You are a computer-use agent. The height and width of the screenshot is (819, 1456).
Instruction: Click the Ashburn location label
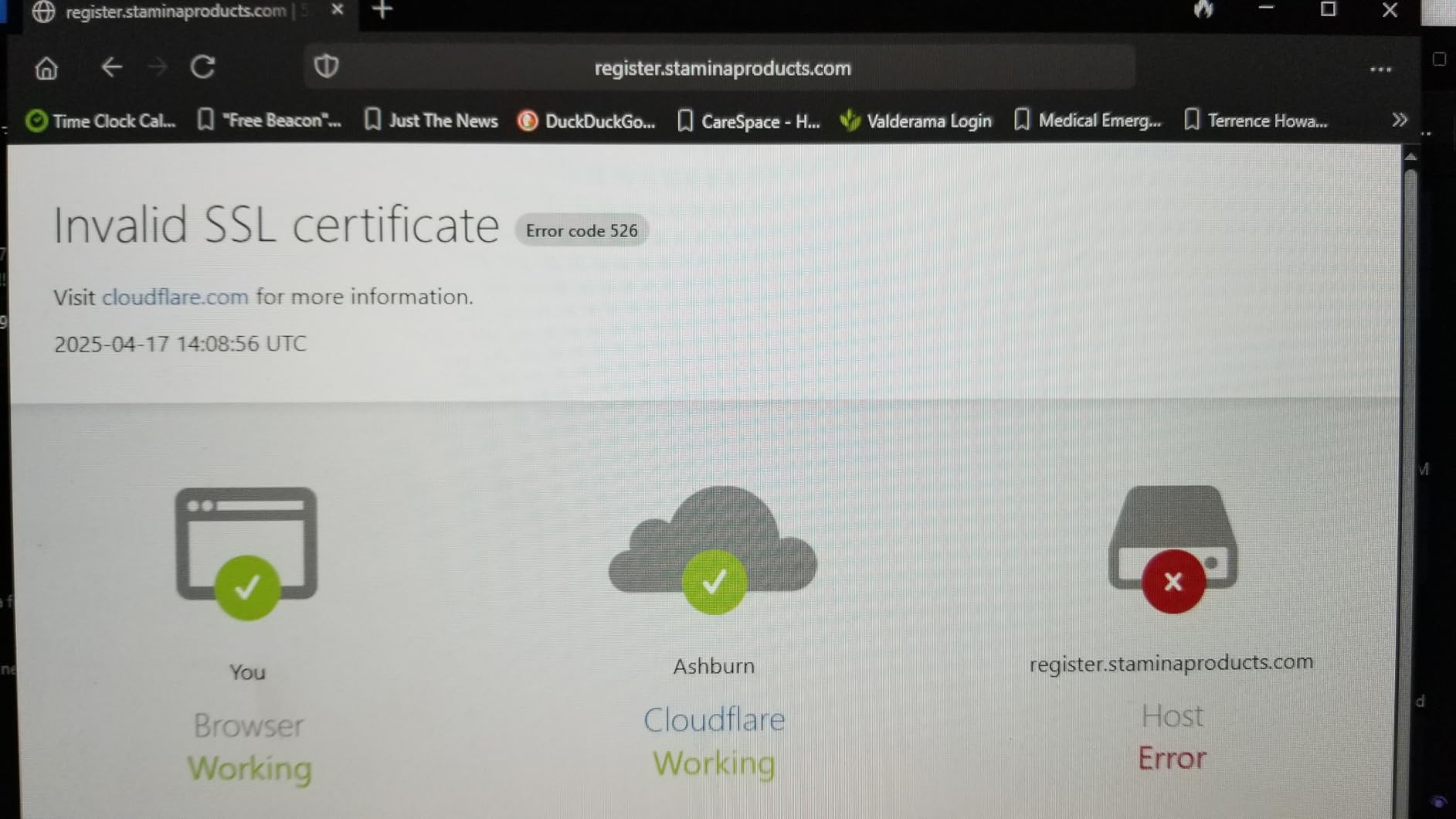click(x=714, y=666)
